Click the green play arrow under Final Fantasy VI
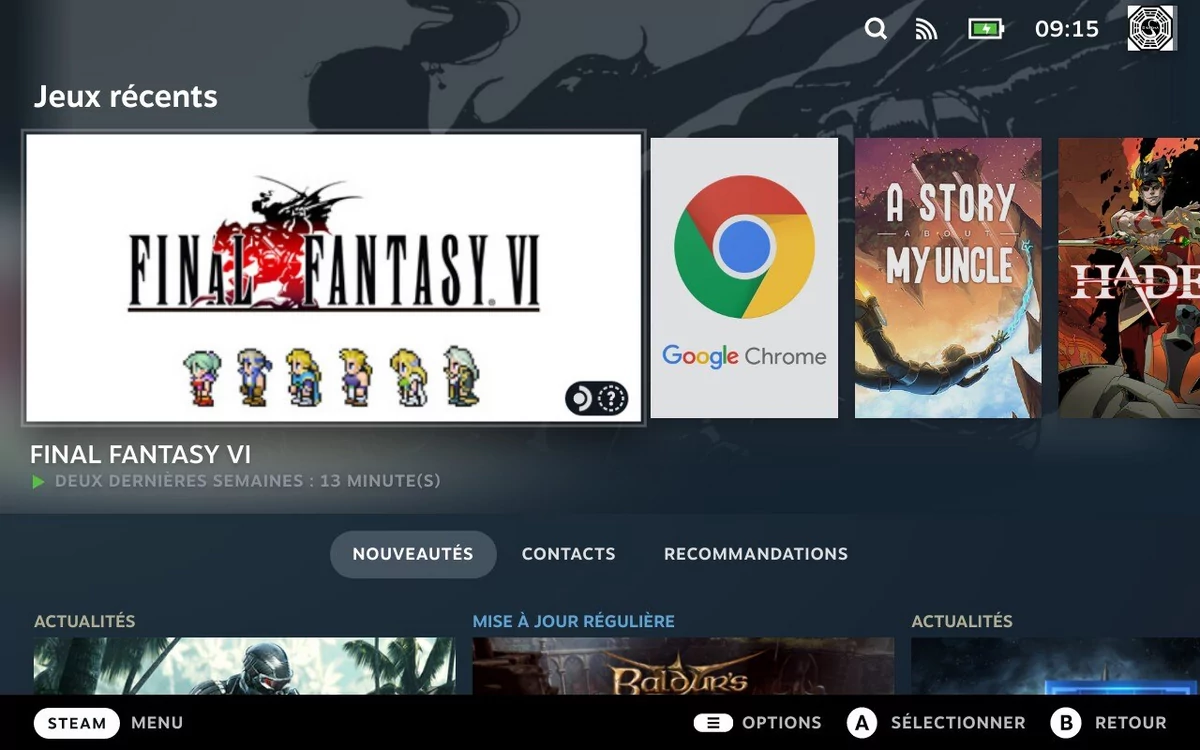Screen dimensions: 1200x750 click(x=39, y=482)
